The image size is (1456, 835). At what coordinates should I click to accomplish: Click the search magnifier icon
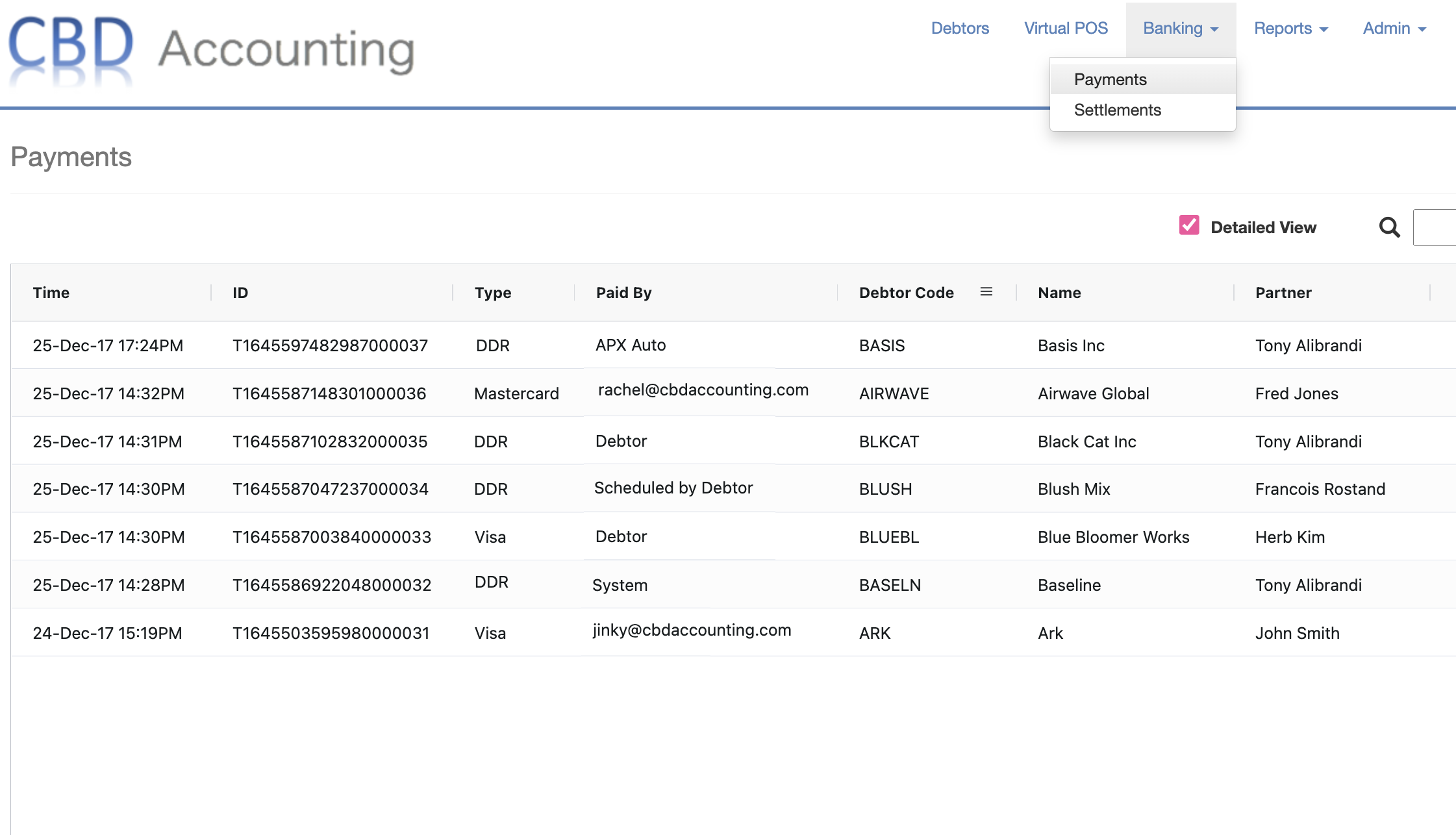(x=1389, y=227)
